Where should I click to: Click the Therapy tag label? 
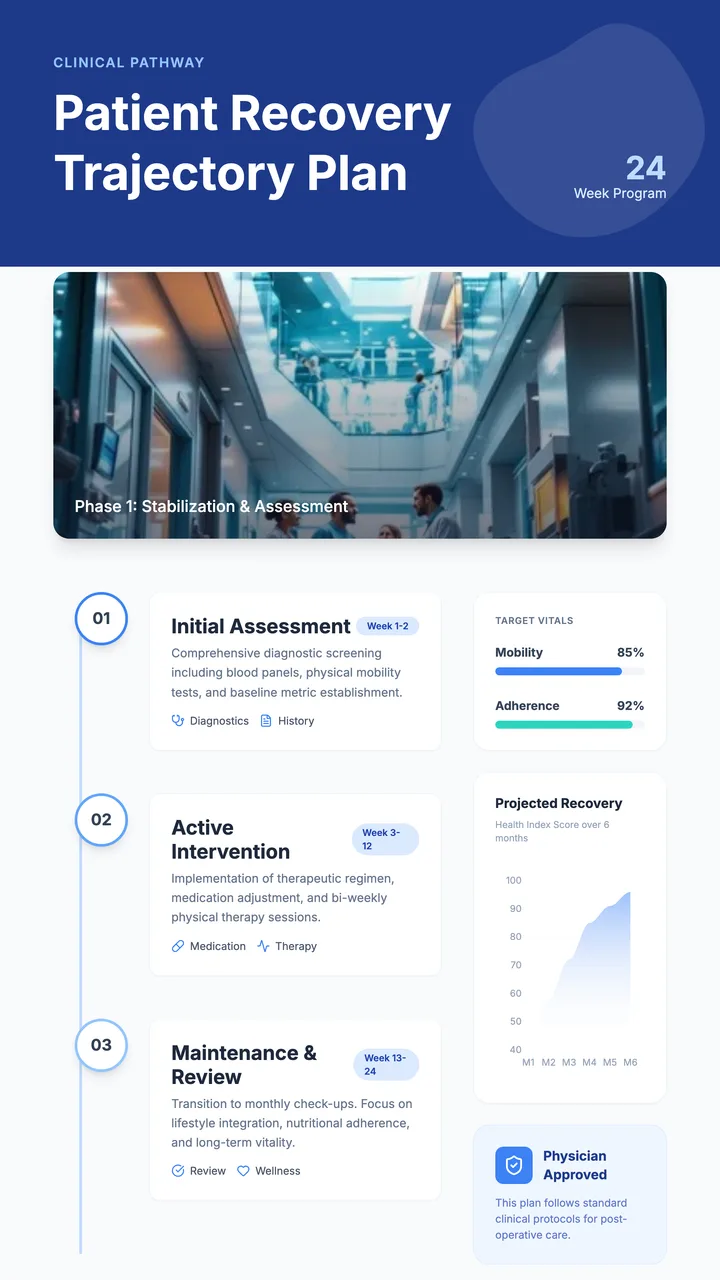click(x=296, y=945)
